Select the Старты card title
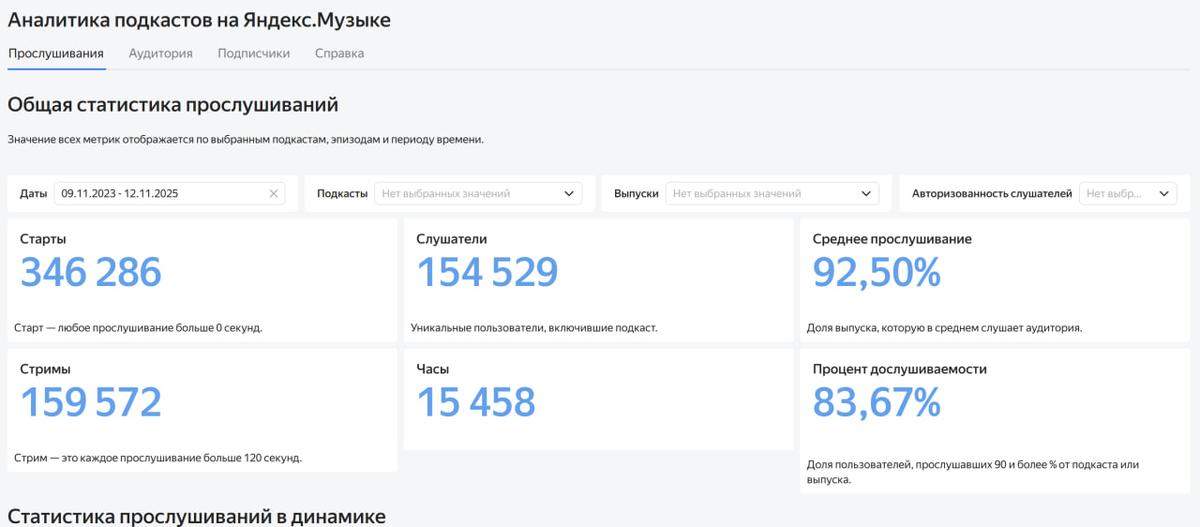 click(43, 239)
